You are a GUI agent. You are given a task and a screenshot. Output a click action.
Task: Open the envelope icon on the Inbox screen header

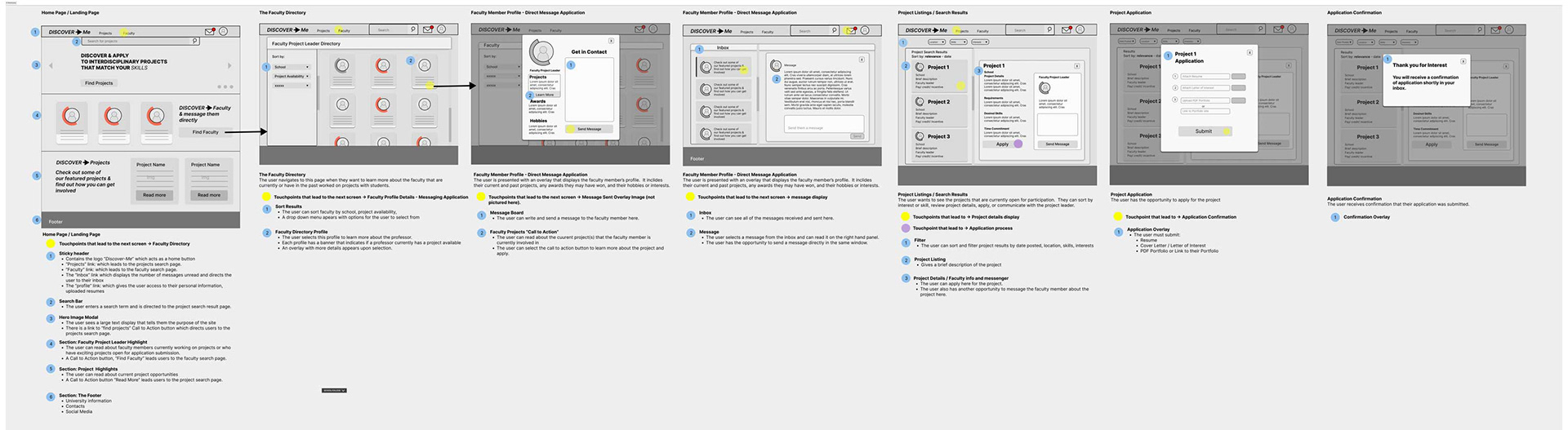(851, 31)
